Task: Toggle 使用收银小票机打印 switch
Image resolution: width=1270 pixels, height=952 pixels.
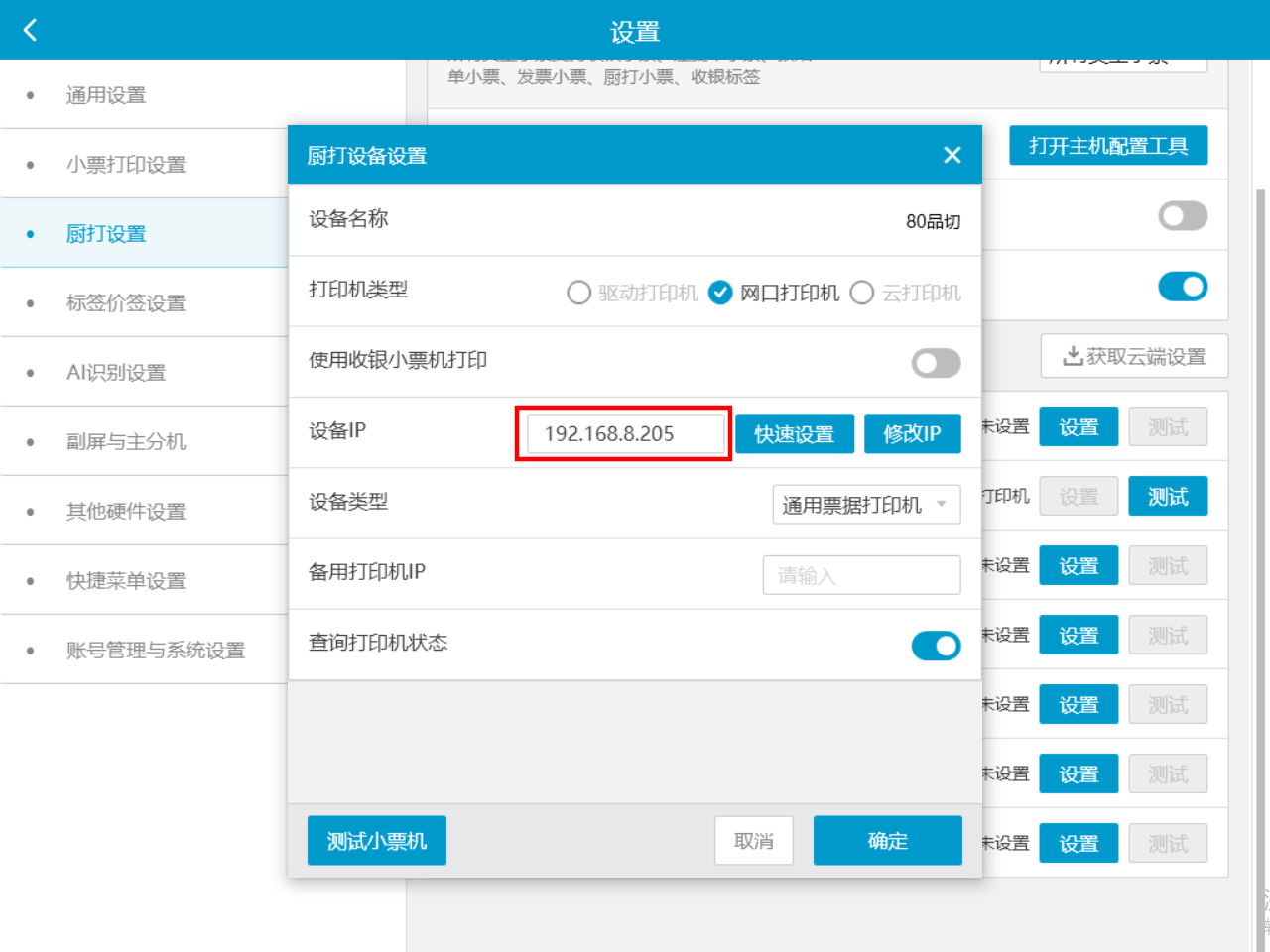Action: click(x=936, y=363)
